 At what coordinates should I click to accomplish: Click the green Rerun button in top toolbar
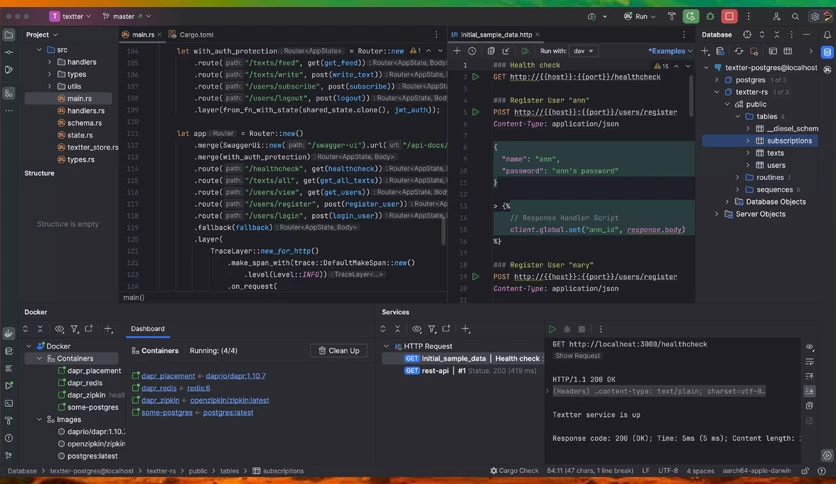[x=690, y=17]
